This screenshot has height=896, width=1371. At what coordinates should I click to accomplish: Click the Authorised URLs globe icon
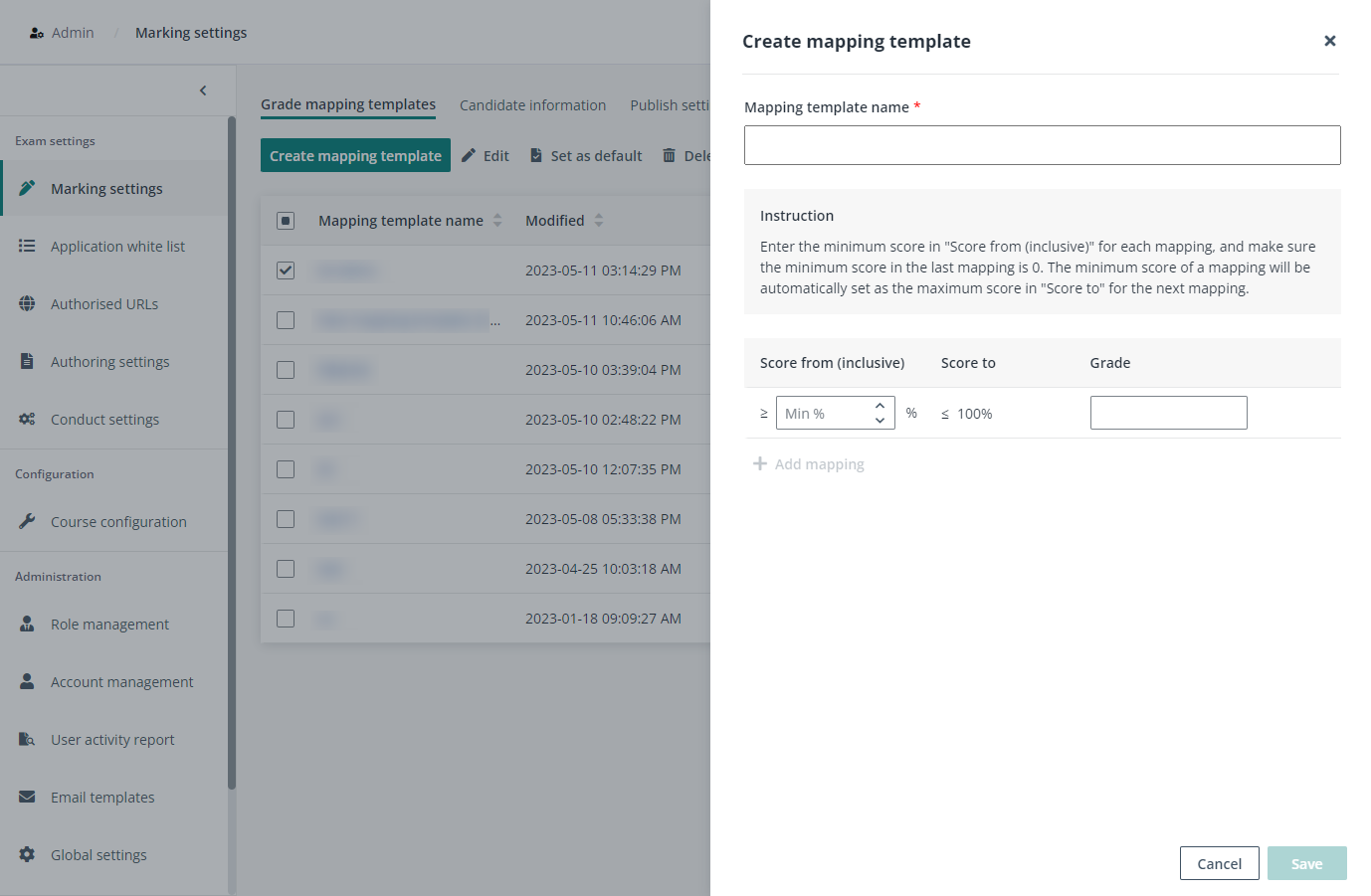point(27,303)
